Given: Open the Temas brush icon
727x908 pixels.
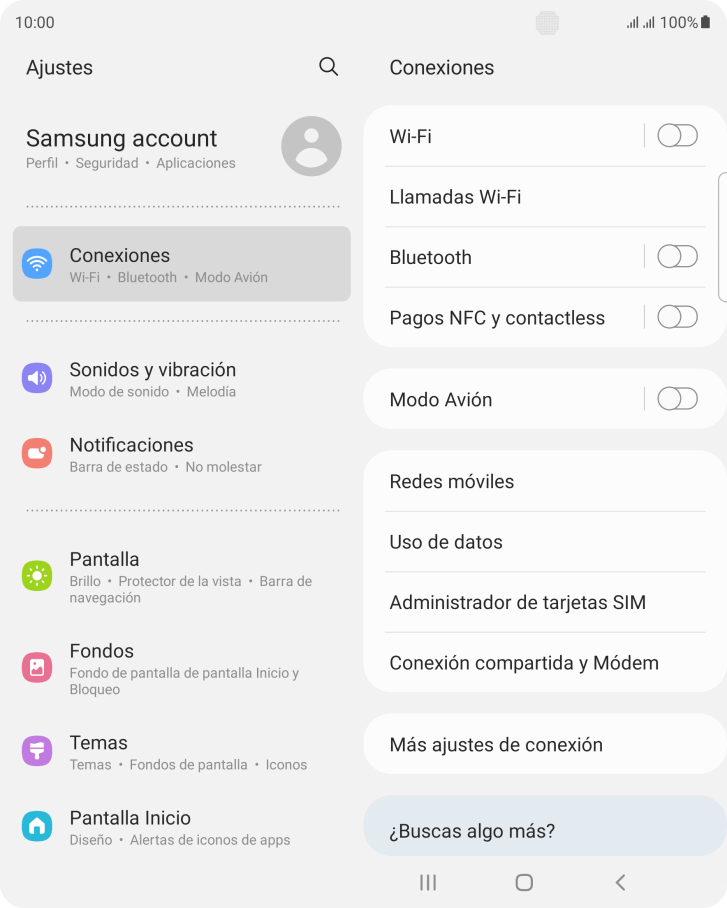Looking at the screenshot, I should coord(37,750).
